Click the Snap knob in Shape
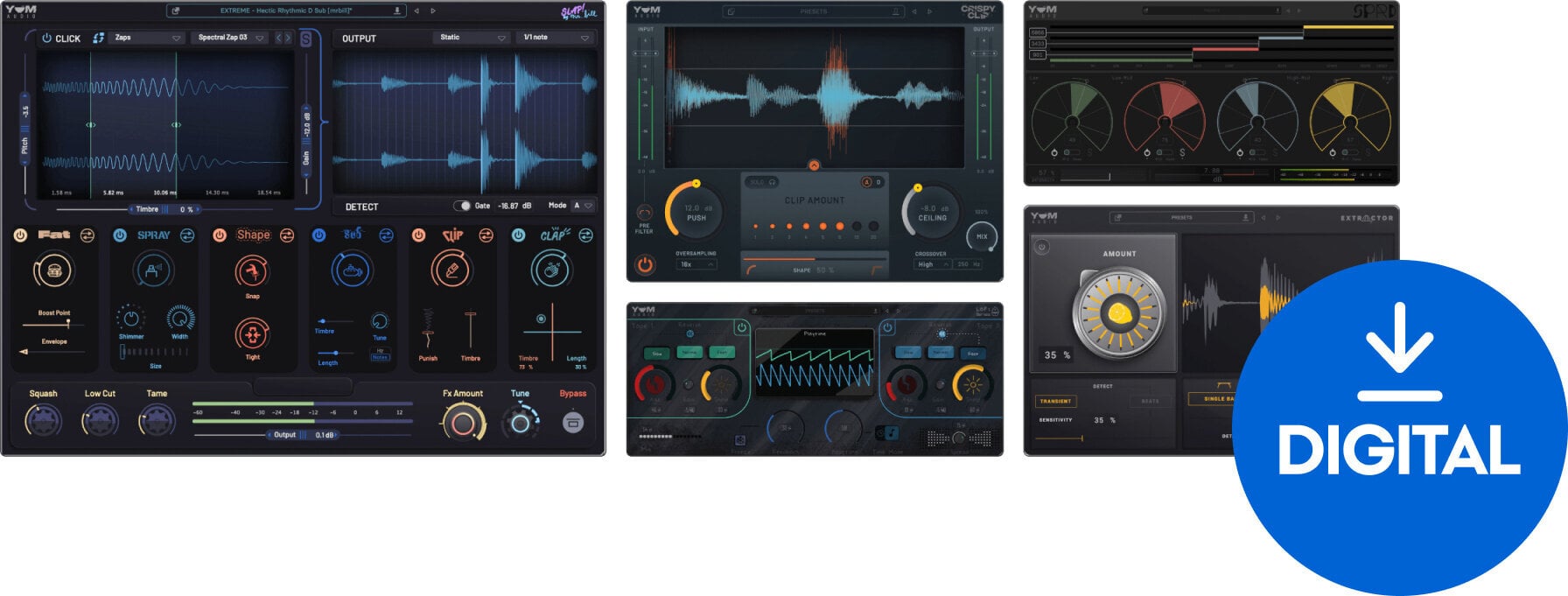1568x596 pixels. point(252,271)
